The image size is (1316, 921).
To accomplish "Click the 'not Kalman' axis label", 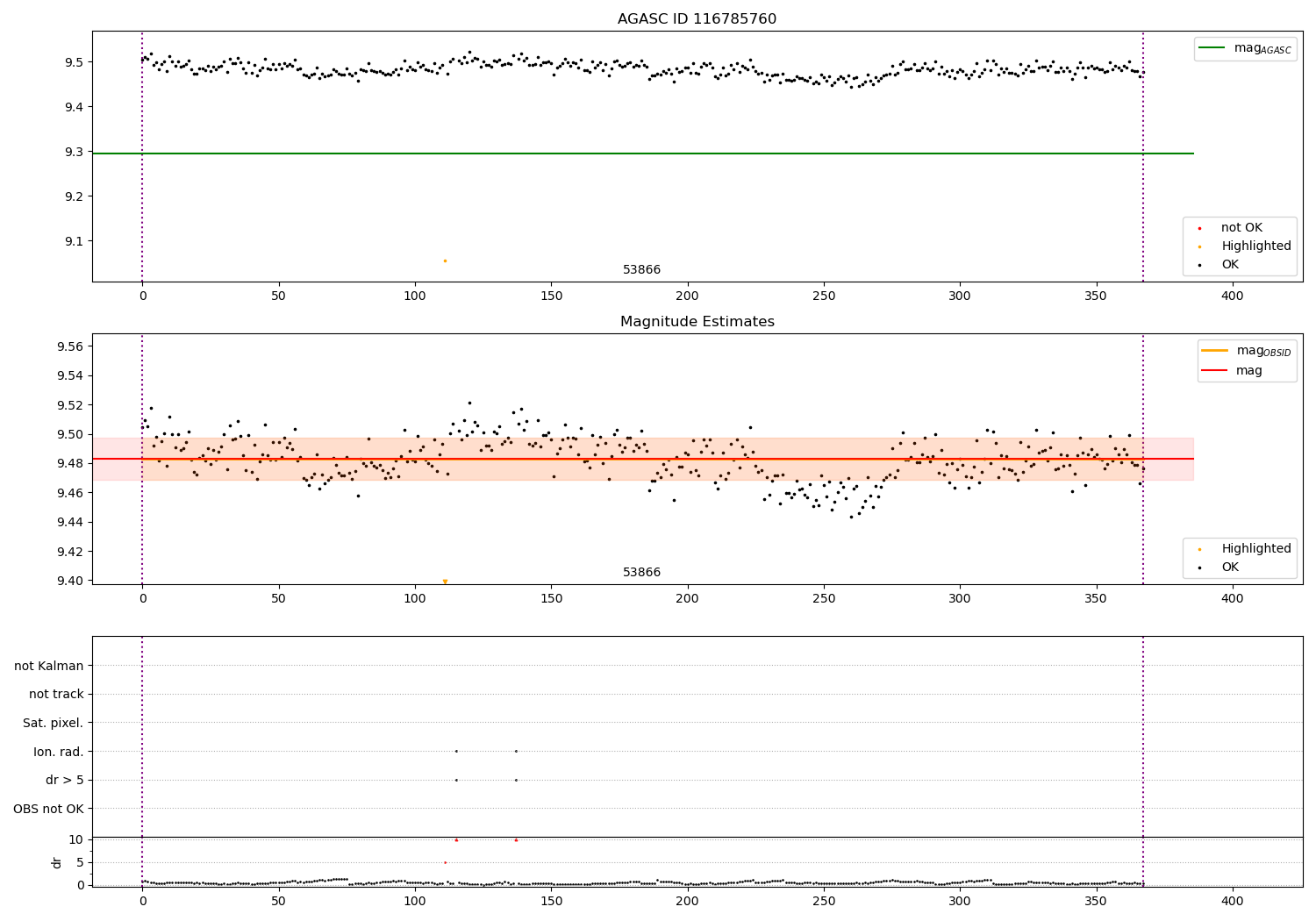I will (49, 666).
